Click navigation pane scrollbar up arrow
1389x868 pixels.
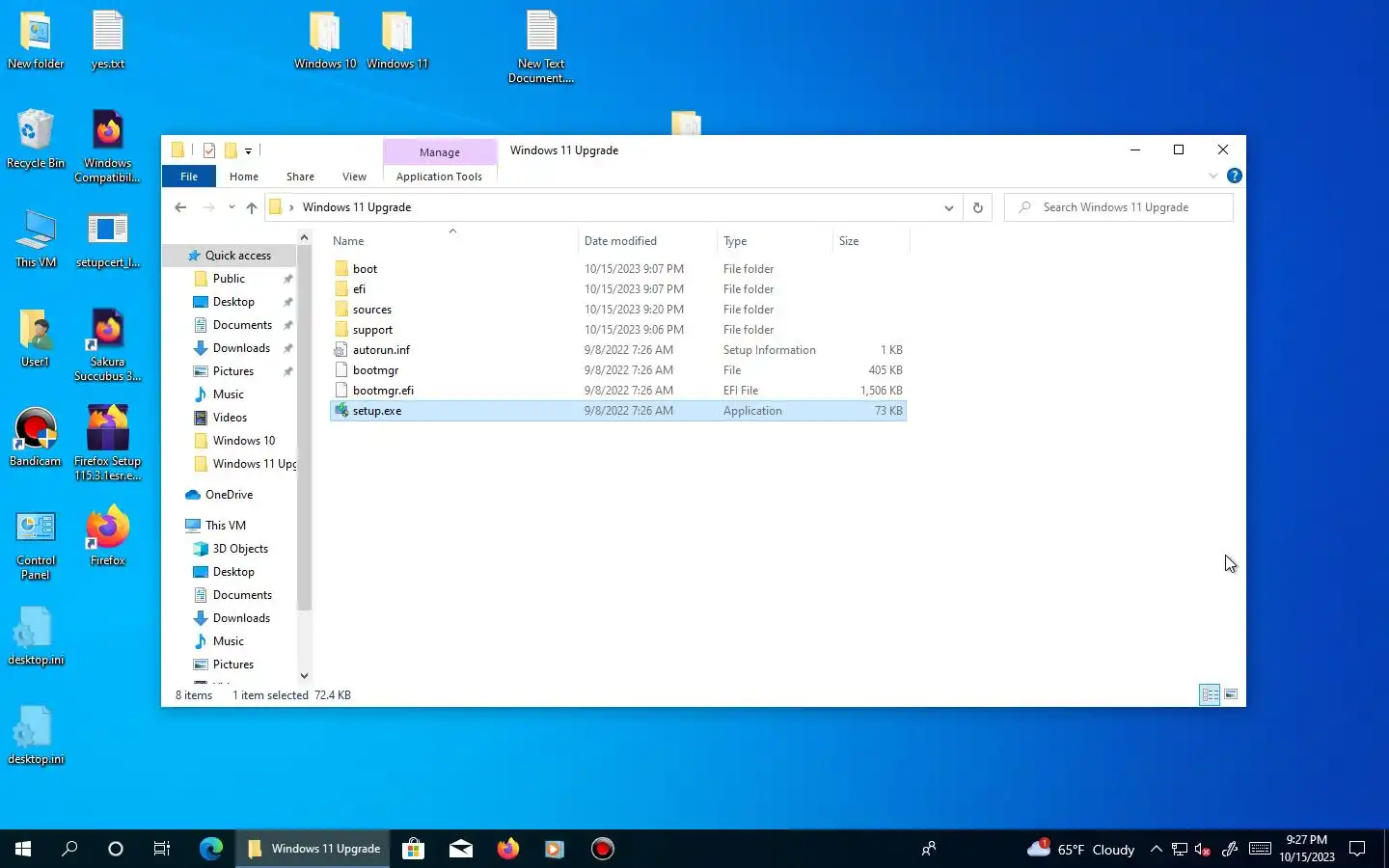(304, 237)
